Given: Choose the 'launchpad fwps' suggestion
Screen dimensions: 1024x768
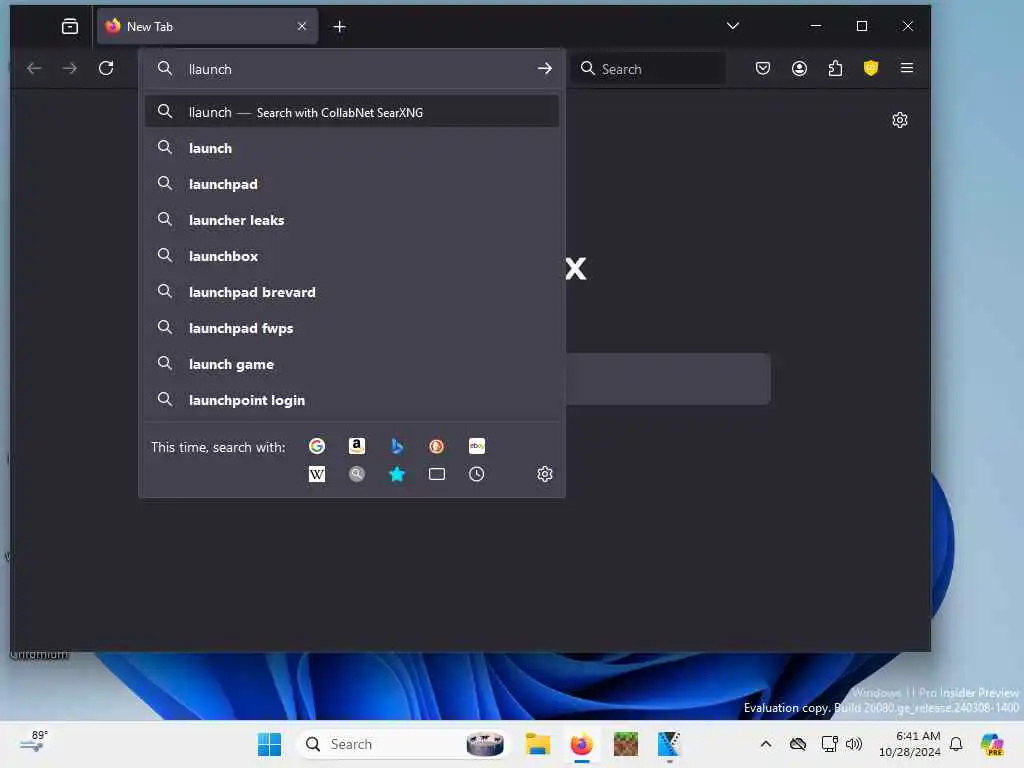Looking at the screenshot, I should (352, 328).
